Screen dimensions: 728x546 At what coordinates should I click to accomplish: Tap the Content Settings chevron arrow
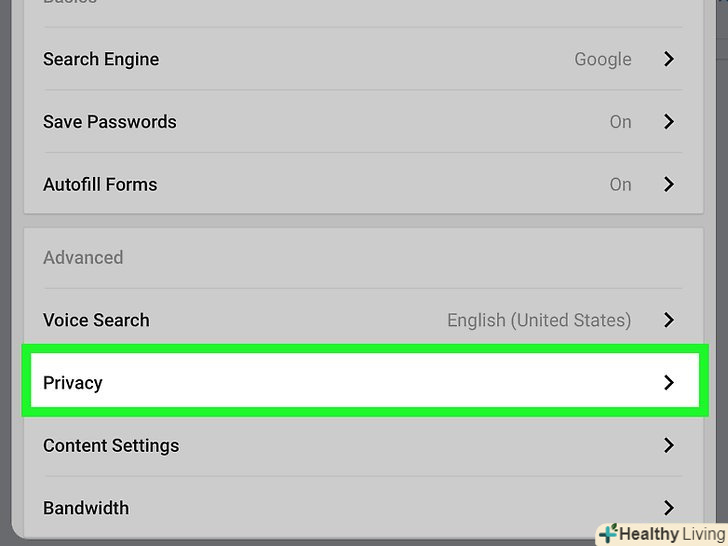(669, 446)
